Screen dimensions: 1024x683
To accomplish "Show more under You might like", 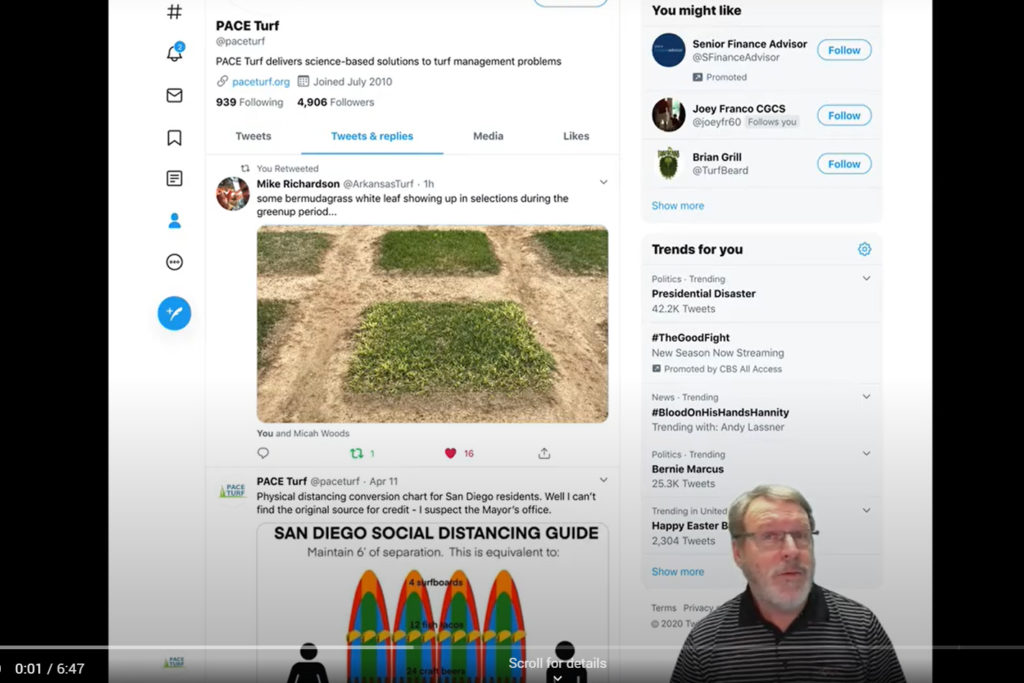I will tap(678, 206).
